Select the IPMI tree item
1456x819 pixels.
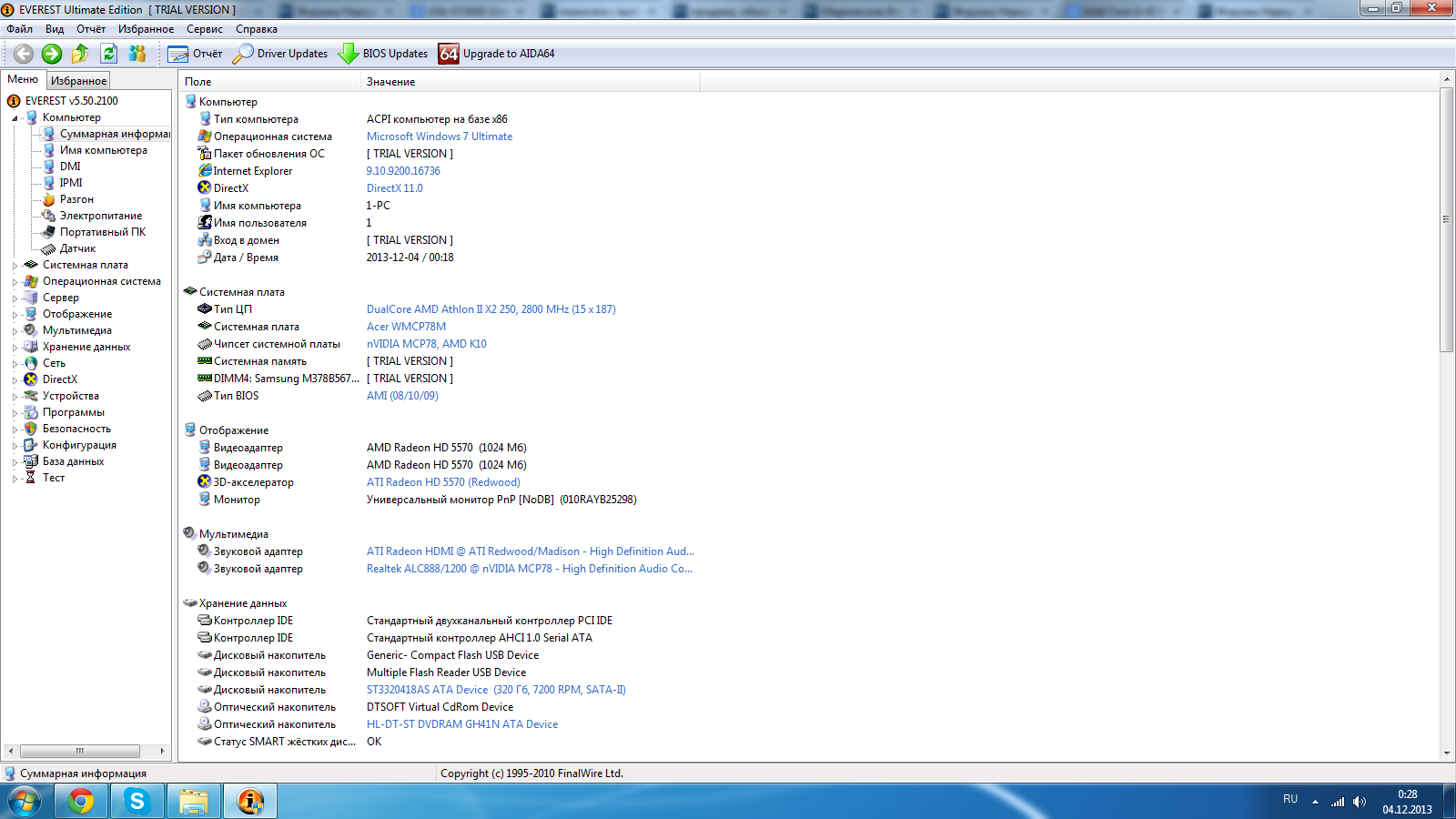click(x=71, y=183)
